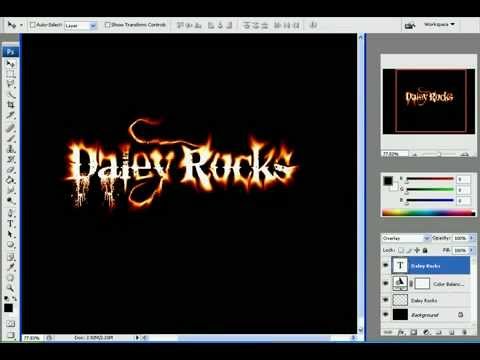Select the Slice tool
Viewport: 480px width, 360px height.
11,116
